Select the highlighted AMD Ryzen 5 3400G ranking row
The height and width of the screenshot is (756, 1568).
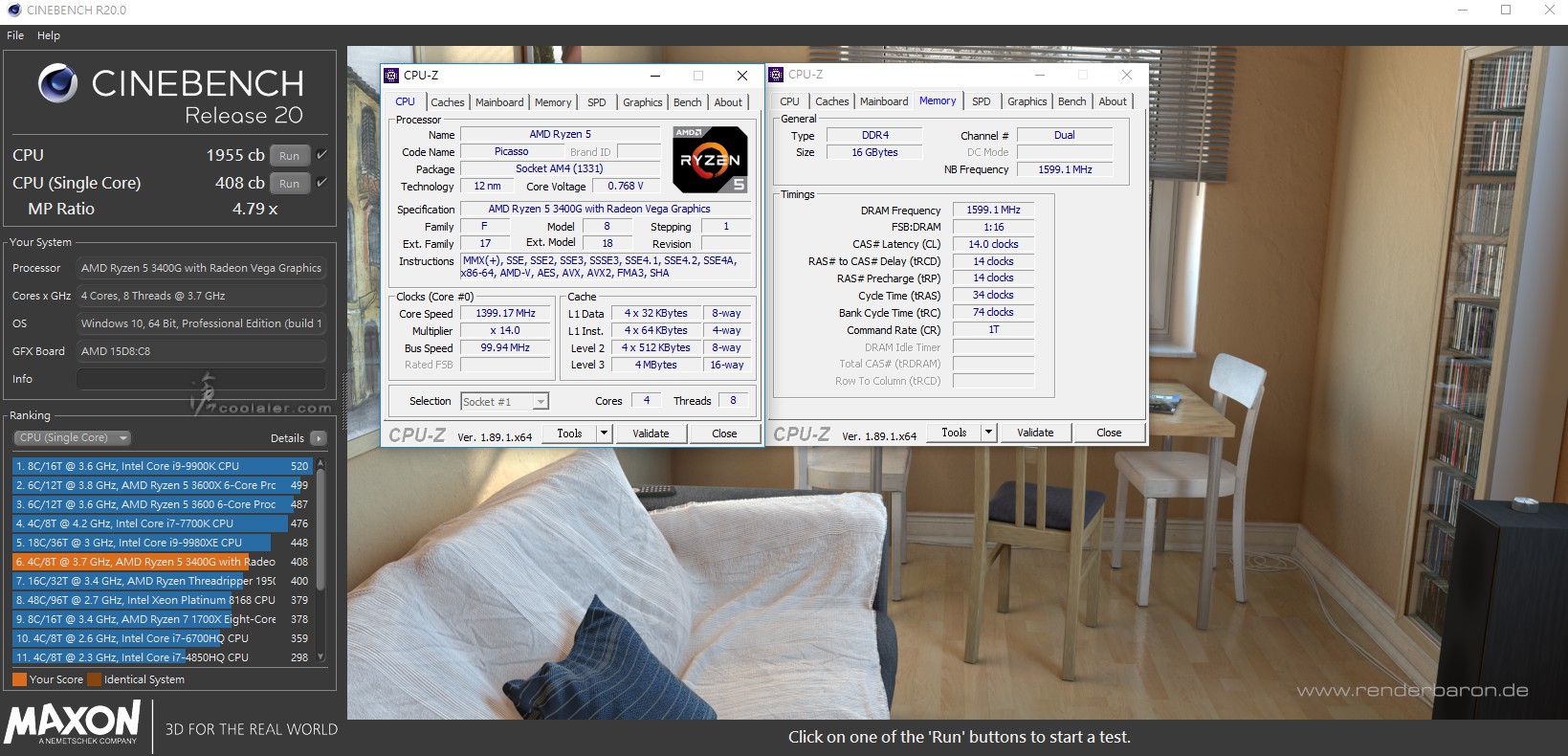(163, 562)
